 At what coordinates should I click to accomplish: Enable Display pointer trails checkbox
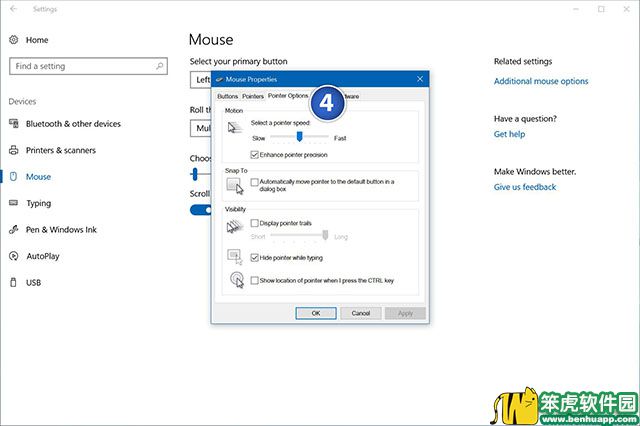[x=255, y=223]
